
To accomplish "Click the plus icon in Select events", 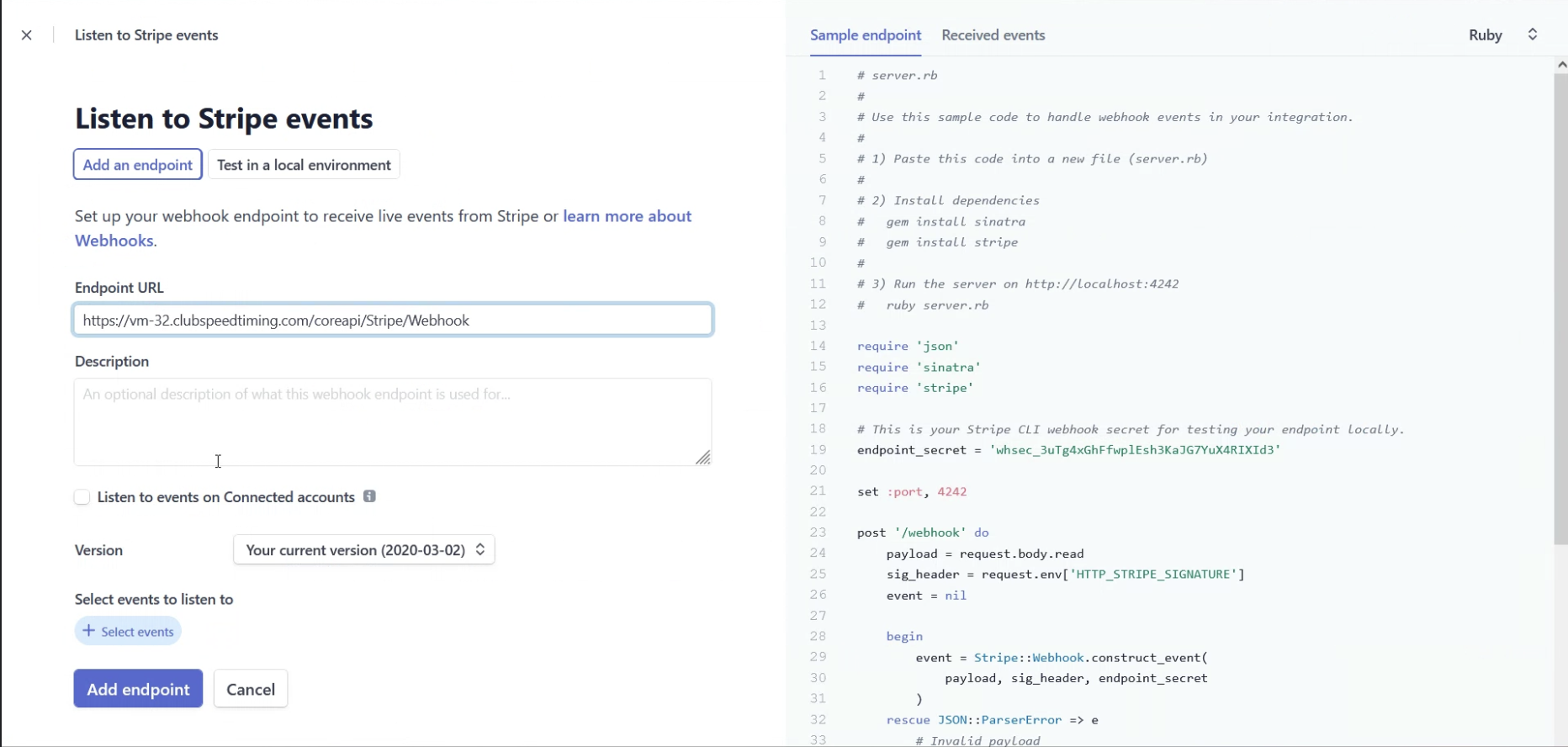I will coord(88,631).
